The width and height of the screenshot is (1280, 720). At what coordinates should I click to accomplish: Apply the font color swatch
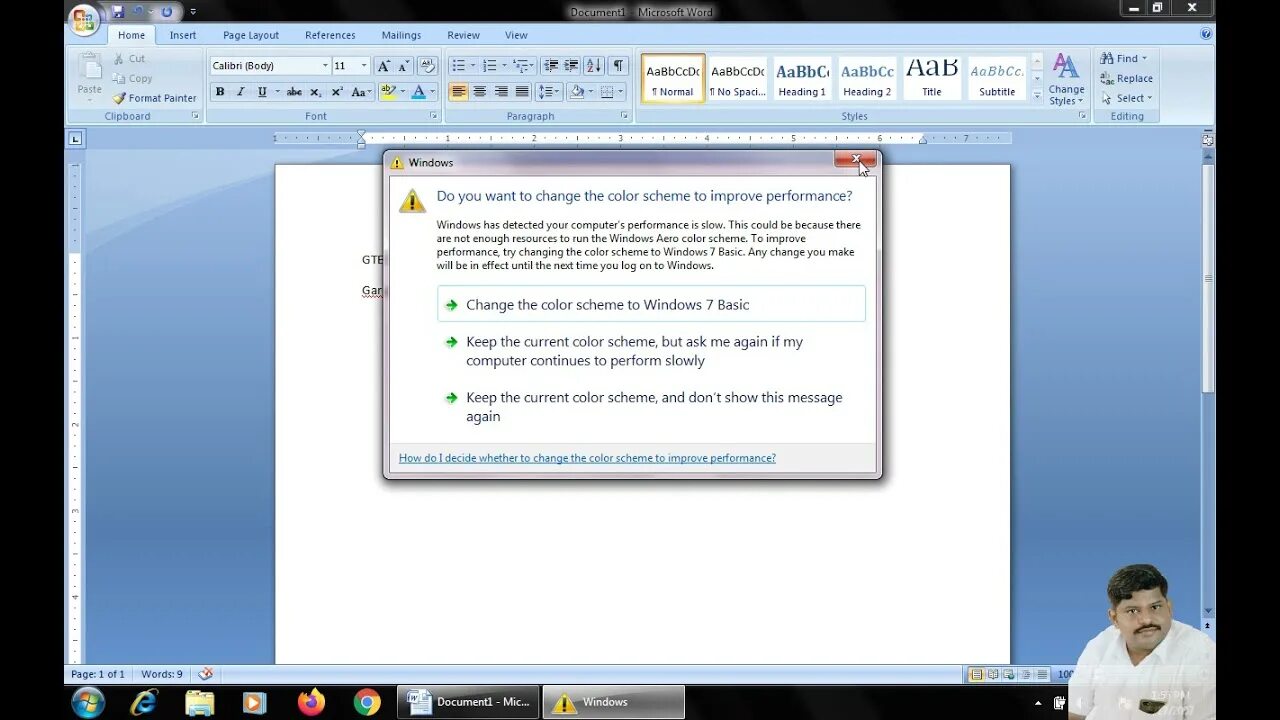(x=419, y=92)
